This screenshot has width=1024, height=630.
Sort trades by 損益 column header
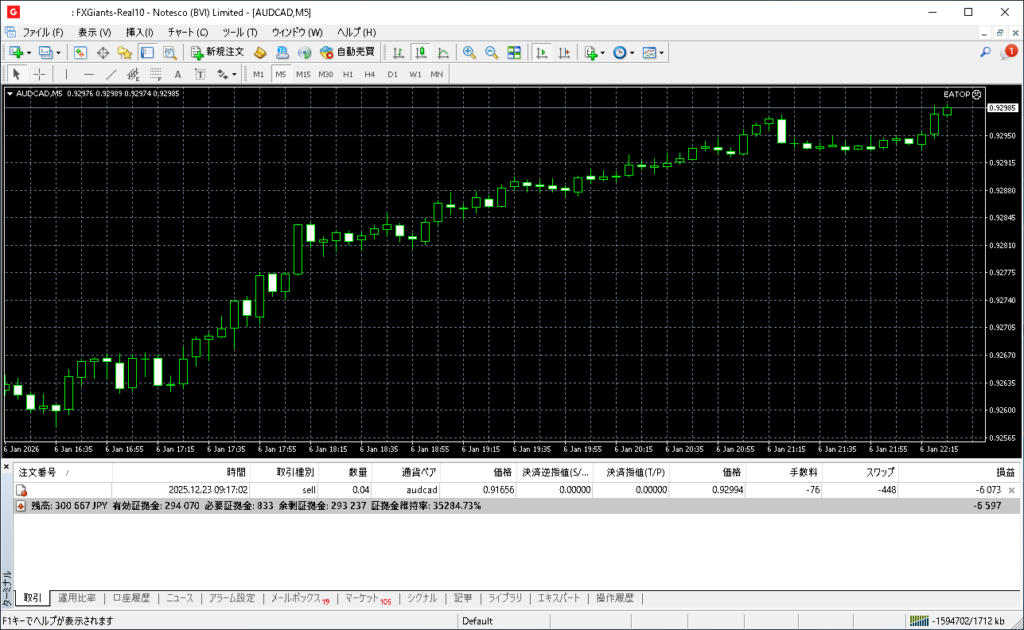tap(1004, 472)
